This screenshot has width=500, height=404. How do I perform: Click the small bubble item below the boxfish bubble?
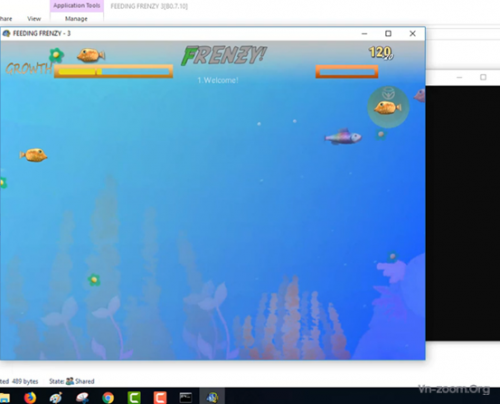click(381, 134)
